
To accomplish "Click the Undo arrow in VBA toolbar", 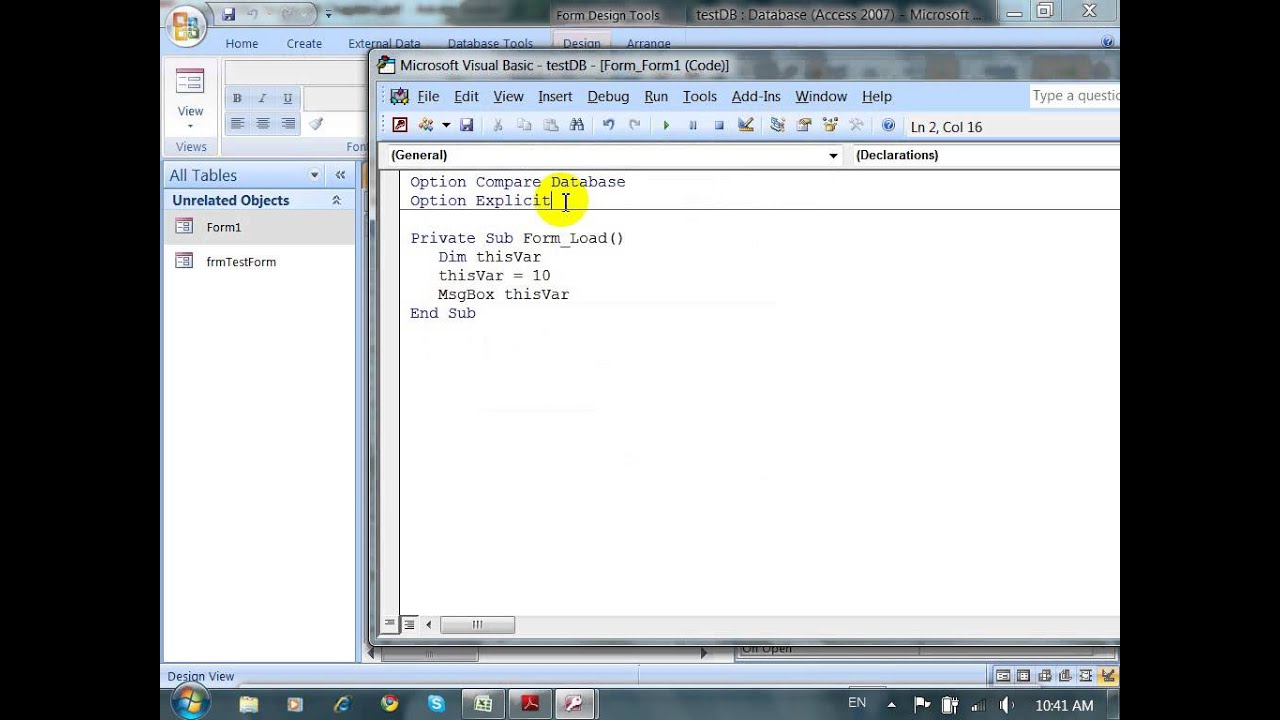I will click(x=608, y=126).
